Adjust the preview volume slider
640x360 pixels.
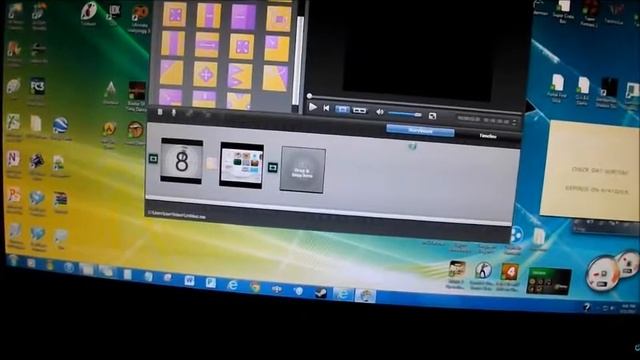[x=404, y=114]
